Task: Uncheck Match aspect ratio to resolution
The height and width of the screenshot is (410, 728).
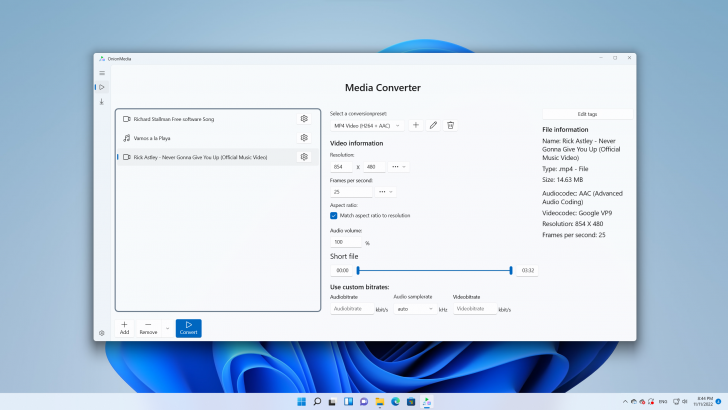Action: (x=334, y=215)
